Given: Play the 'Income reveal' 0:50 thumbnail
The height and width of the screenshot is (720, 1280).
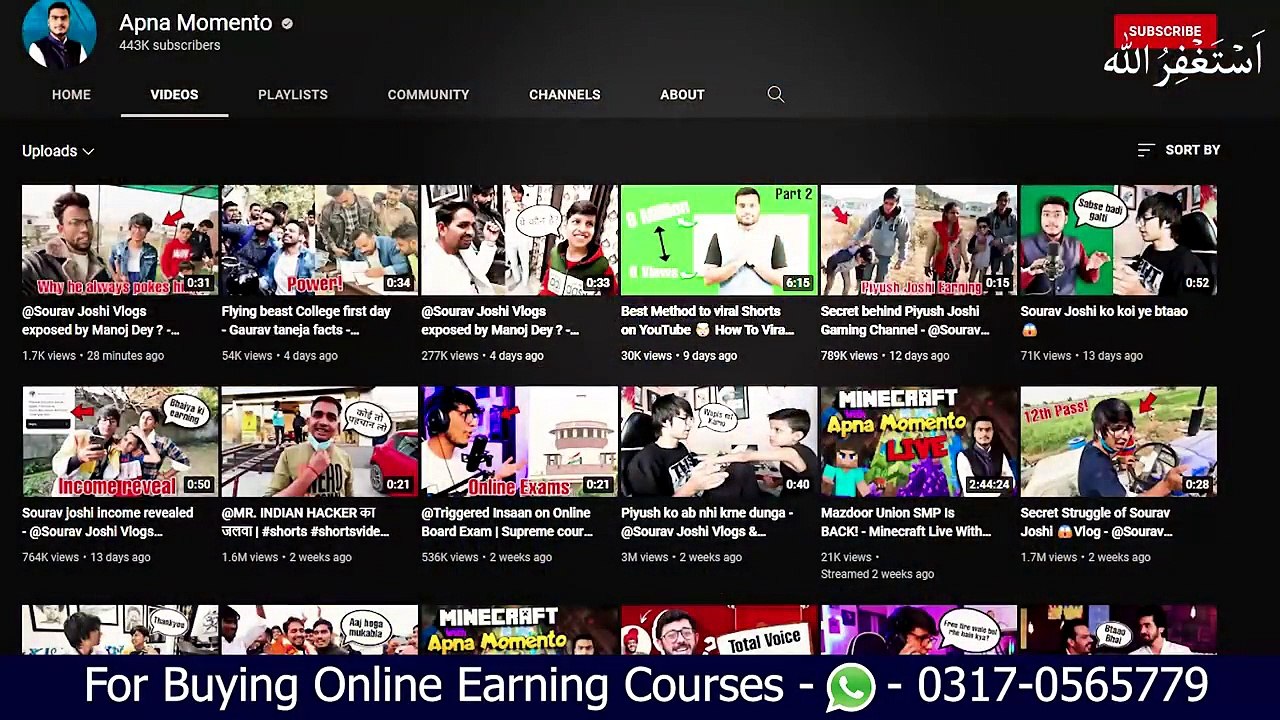Looking at the screenshot, I should 120,442.
